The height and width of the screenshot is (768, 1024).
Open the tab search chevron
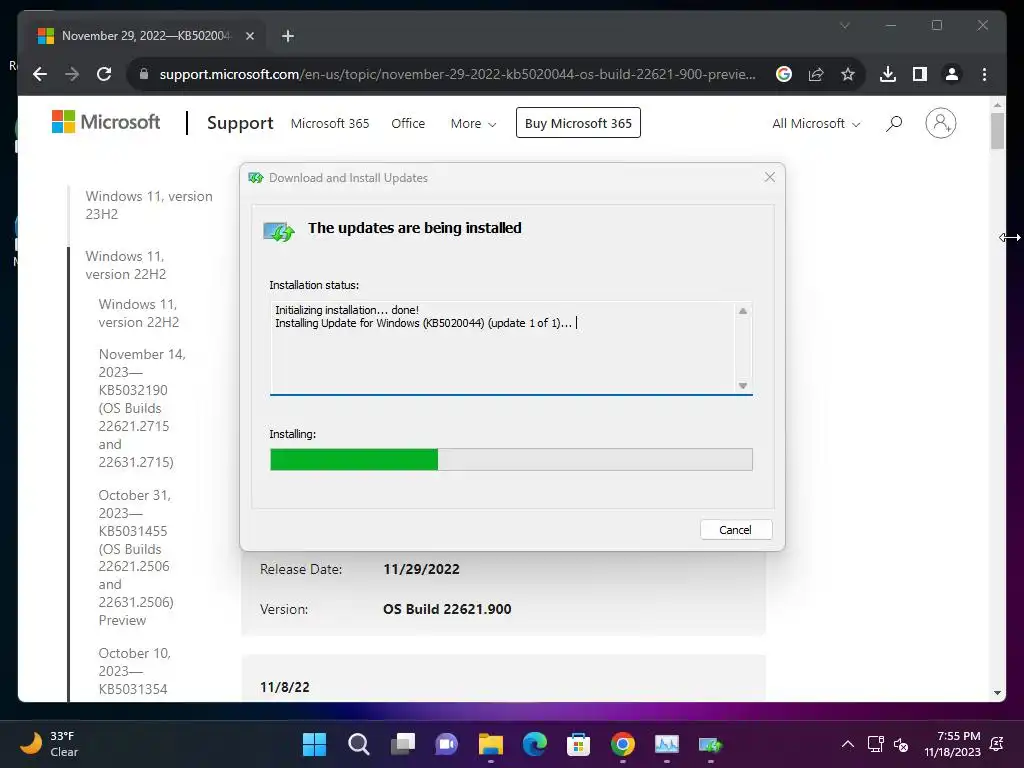(x=844, y=25)
